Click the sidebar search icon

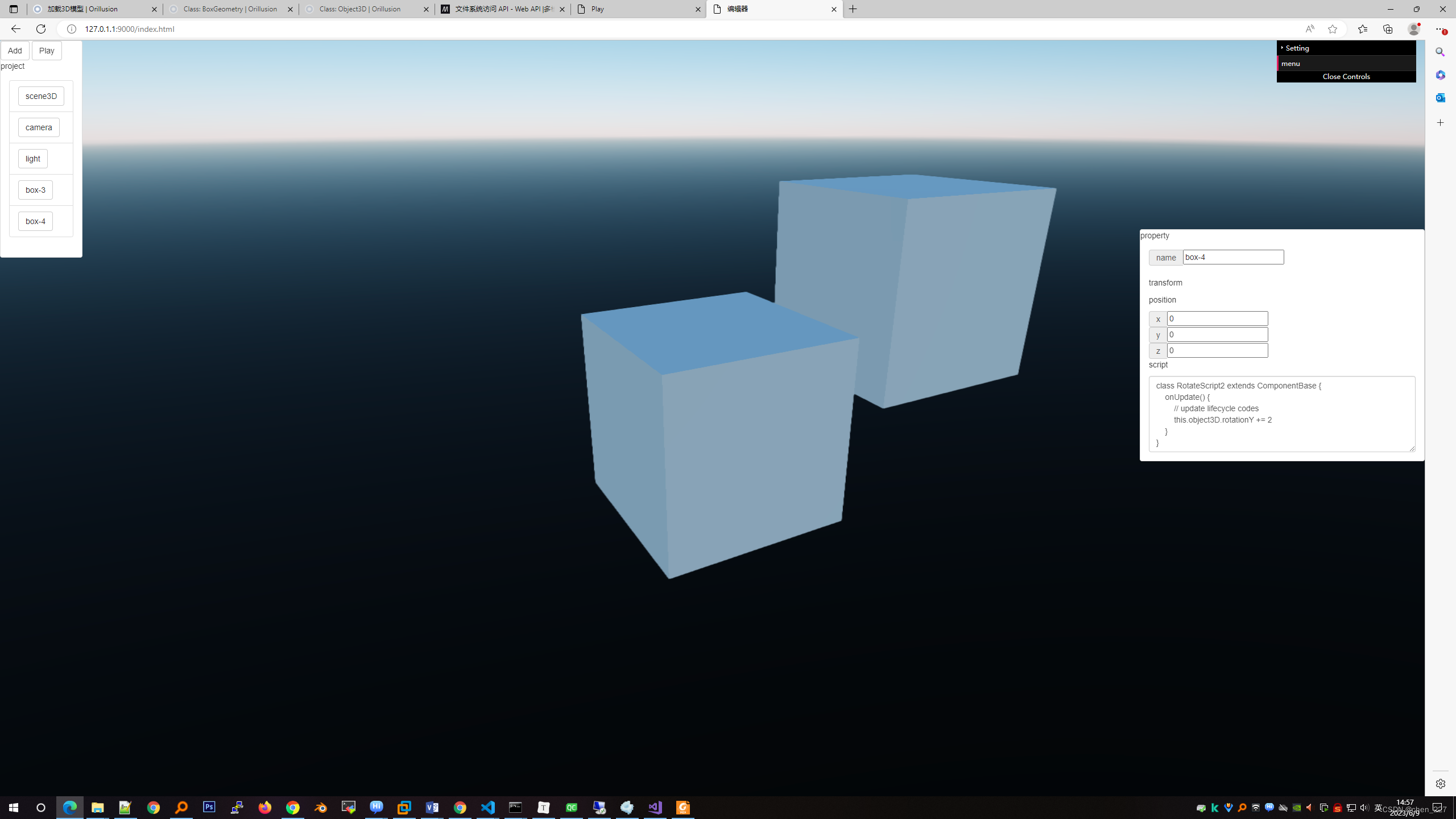(1440, 52)
